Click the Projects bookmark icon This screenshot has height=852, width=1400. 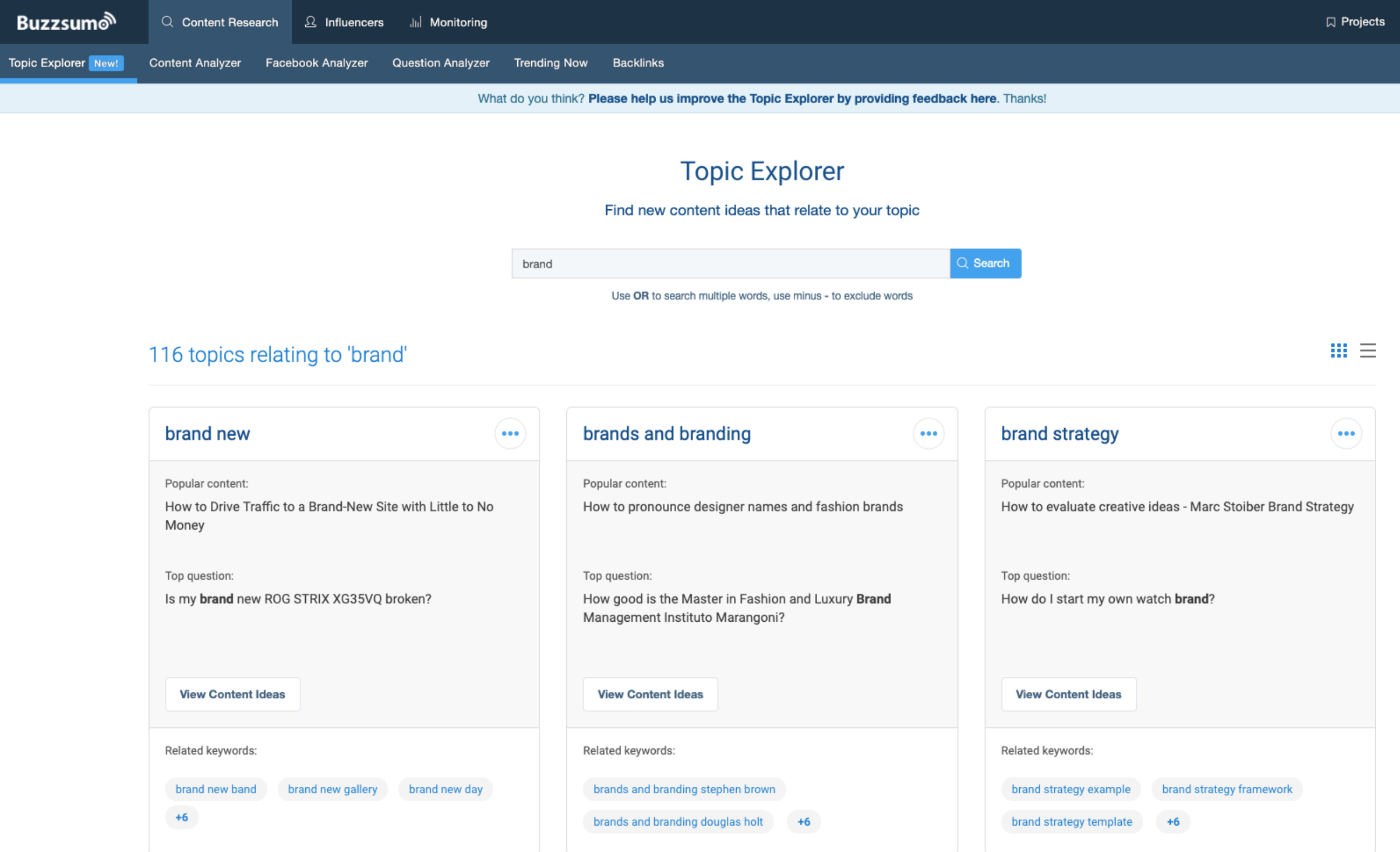(x=1330, y=22)
